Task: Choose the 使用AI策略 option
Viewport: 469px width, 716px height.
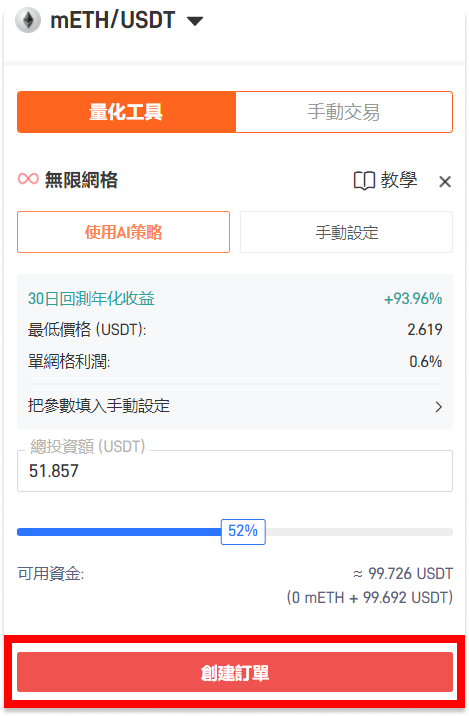Action: (x=123, y=232)
